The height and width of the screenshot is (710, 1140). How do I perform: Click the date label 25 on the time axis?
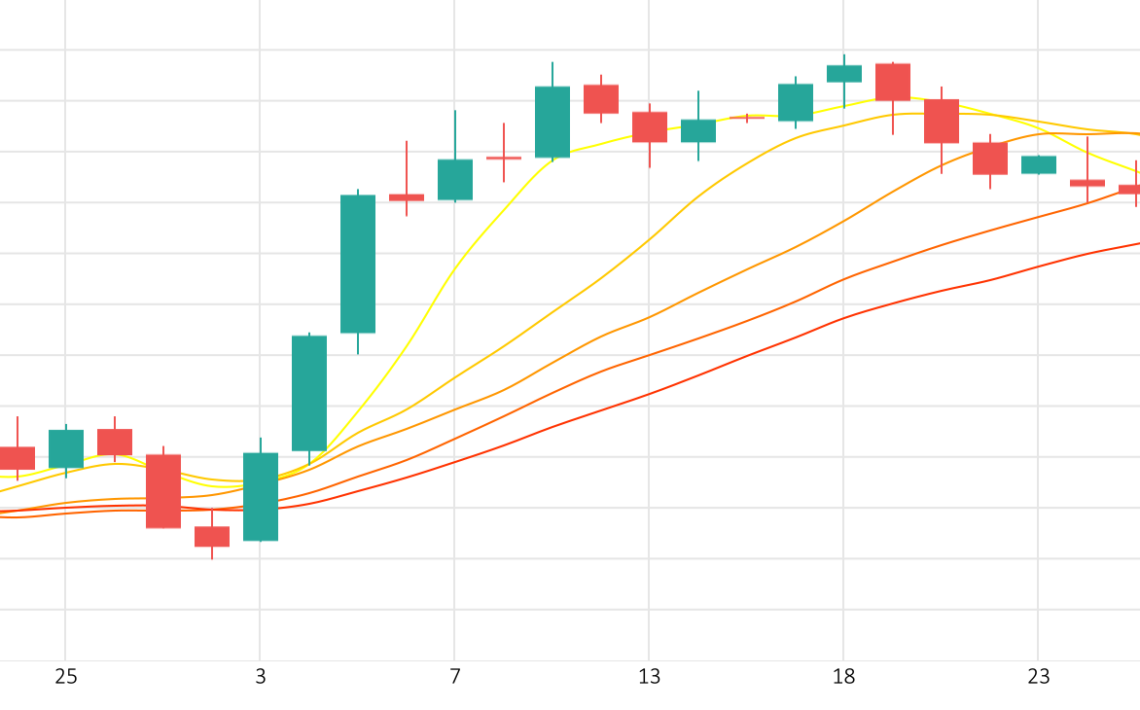(x=65, y=677)
